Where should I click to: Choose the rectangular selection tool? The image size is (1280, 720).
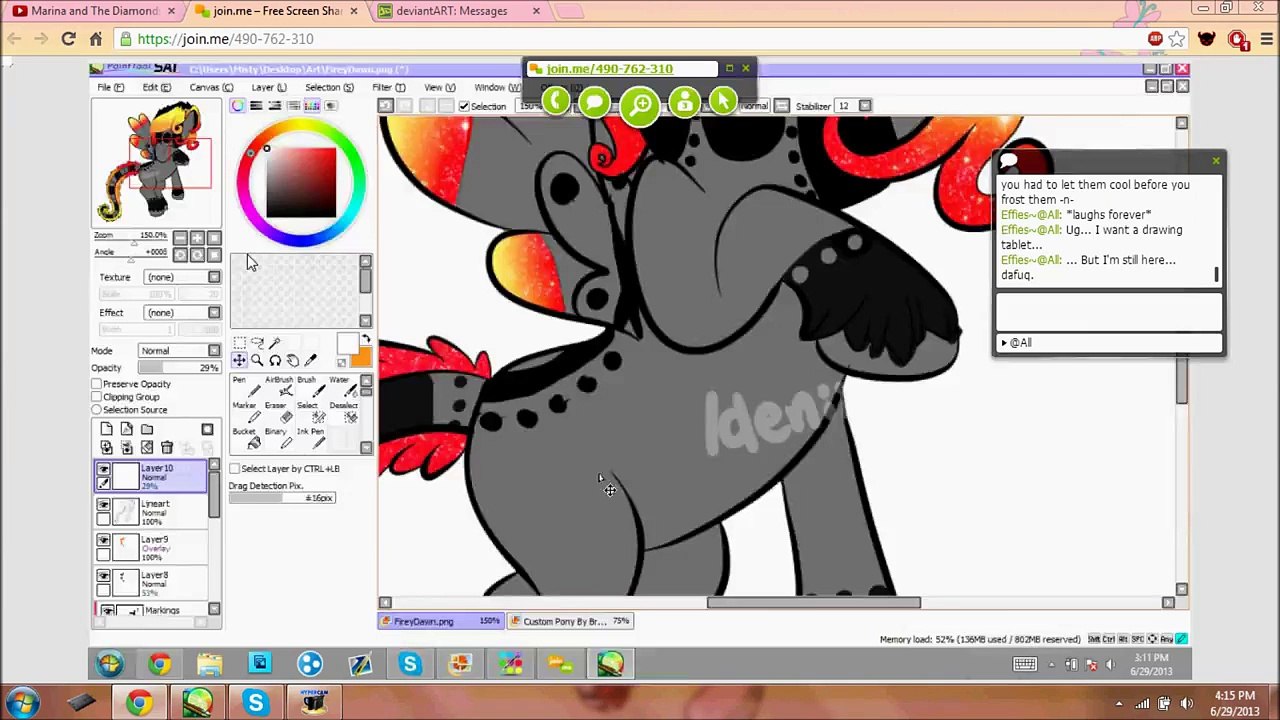239,343
